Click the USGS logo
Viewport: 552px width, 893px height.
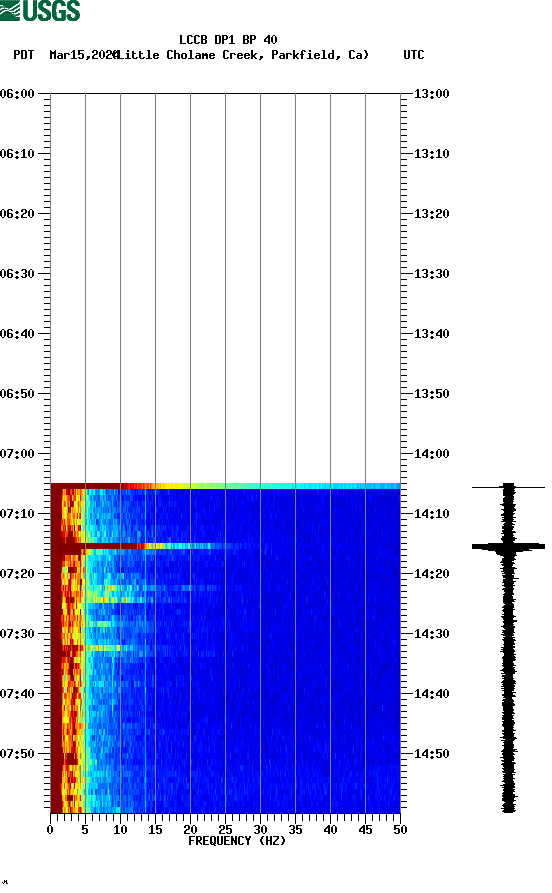click(40, 10)
